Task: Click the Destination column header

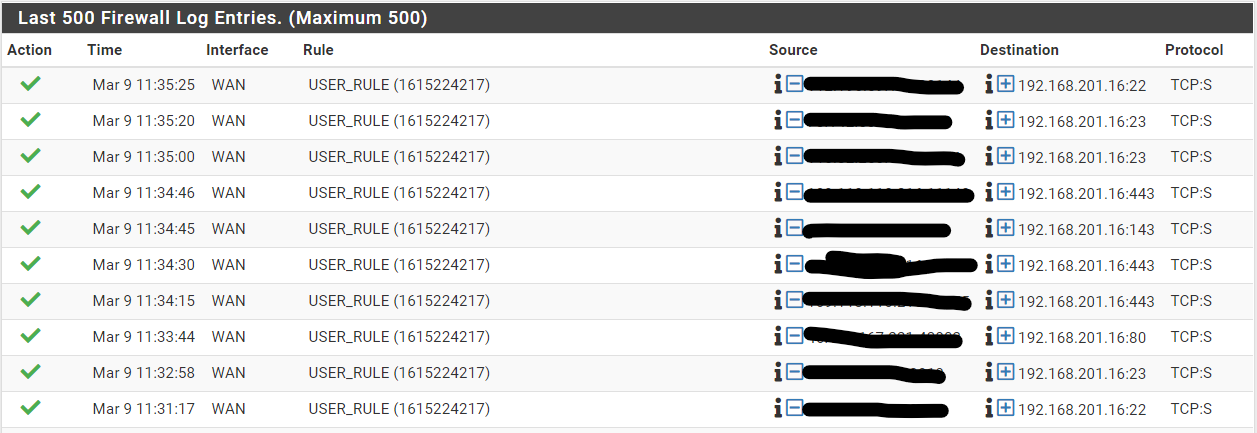Action: click(1019, 50)
